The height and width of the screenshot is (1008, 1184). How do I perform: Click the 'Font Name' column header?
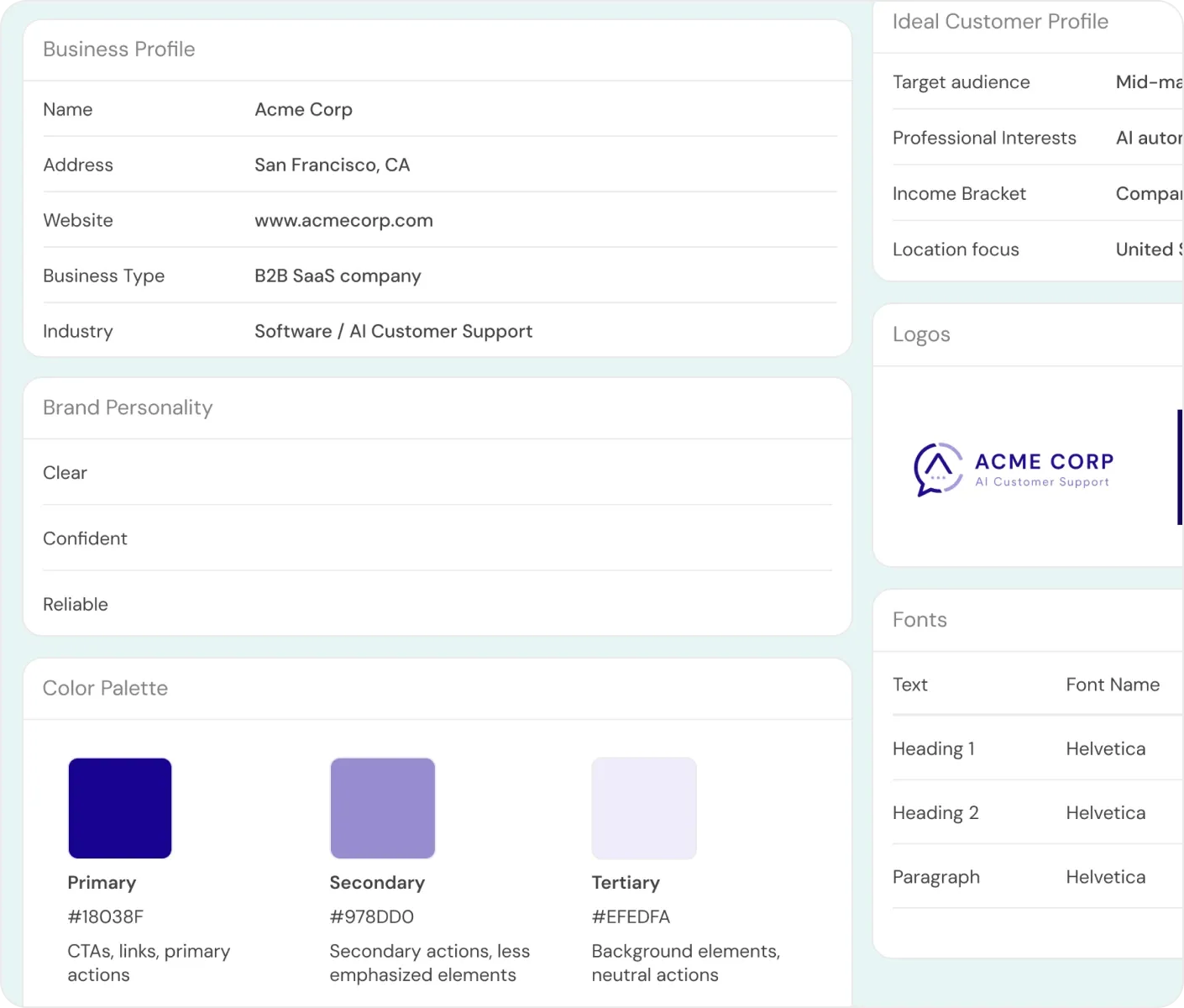coord(1113,685)
